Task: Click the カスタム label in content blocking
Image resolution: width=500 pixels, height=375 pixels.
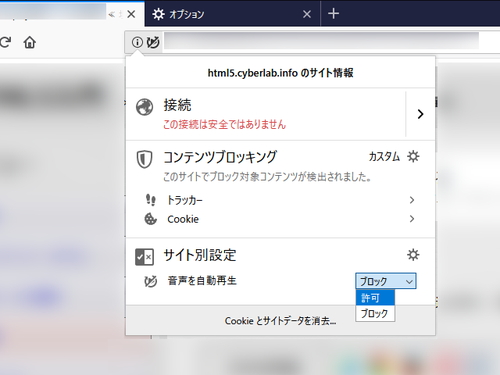Action: coord(384,156)
